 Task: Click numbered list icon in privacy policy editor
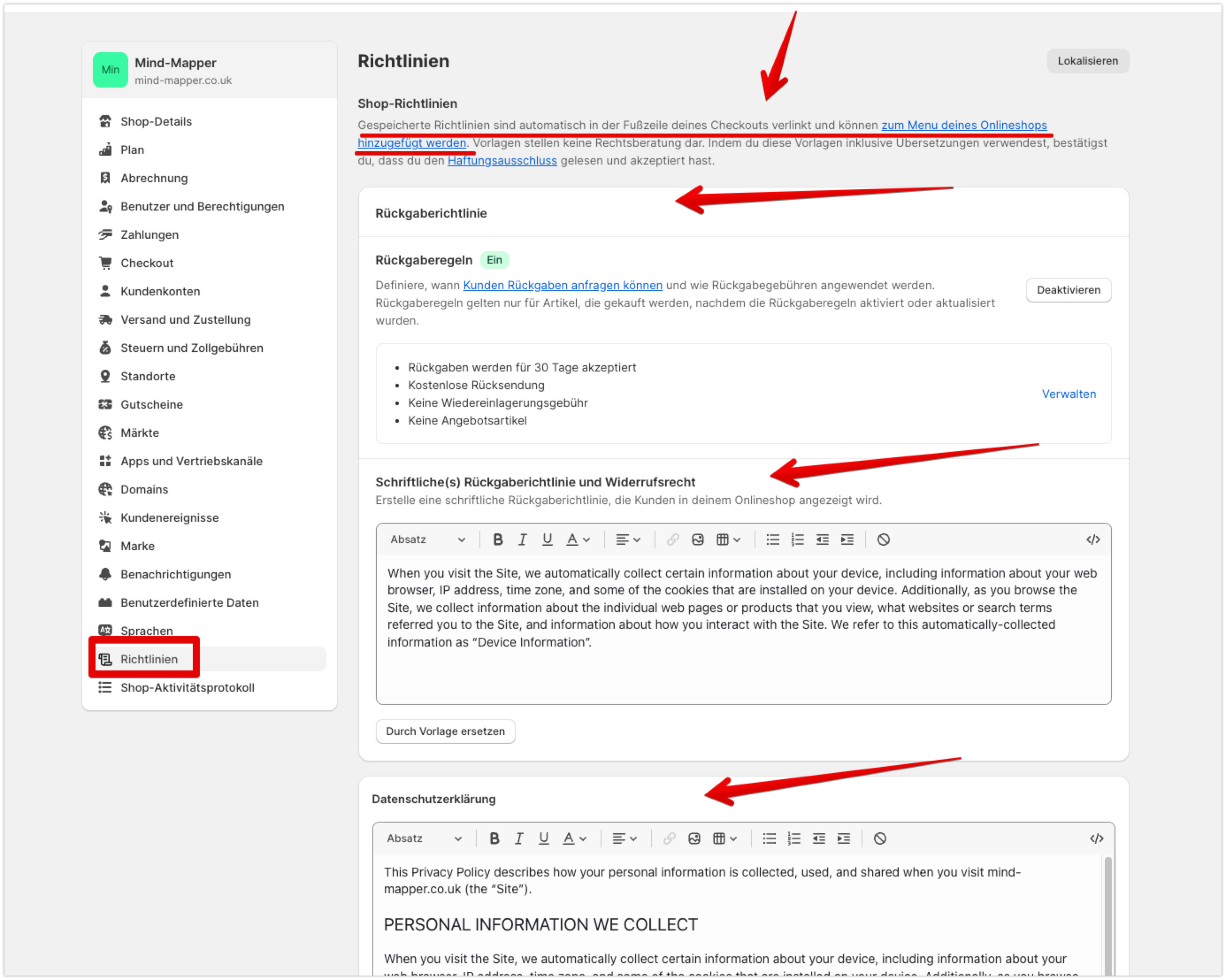click(x=794, y=838)
